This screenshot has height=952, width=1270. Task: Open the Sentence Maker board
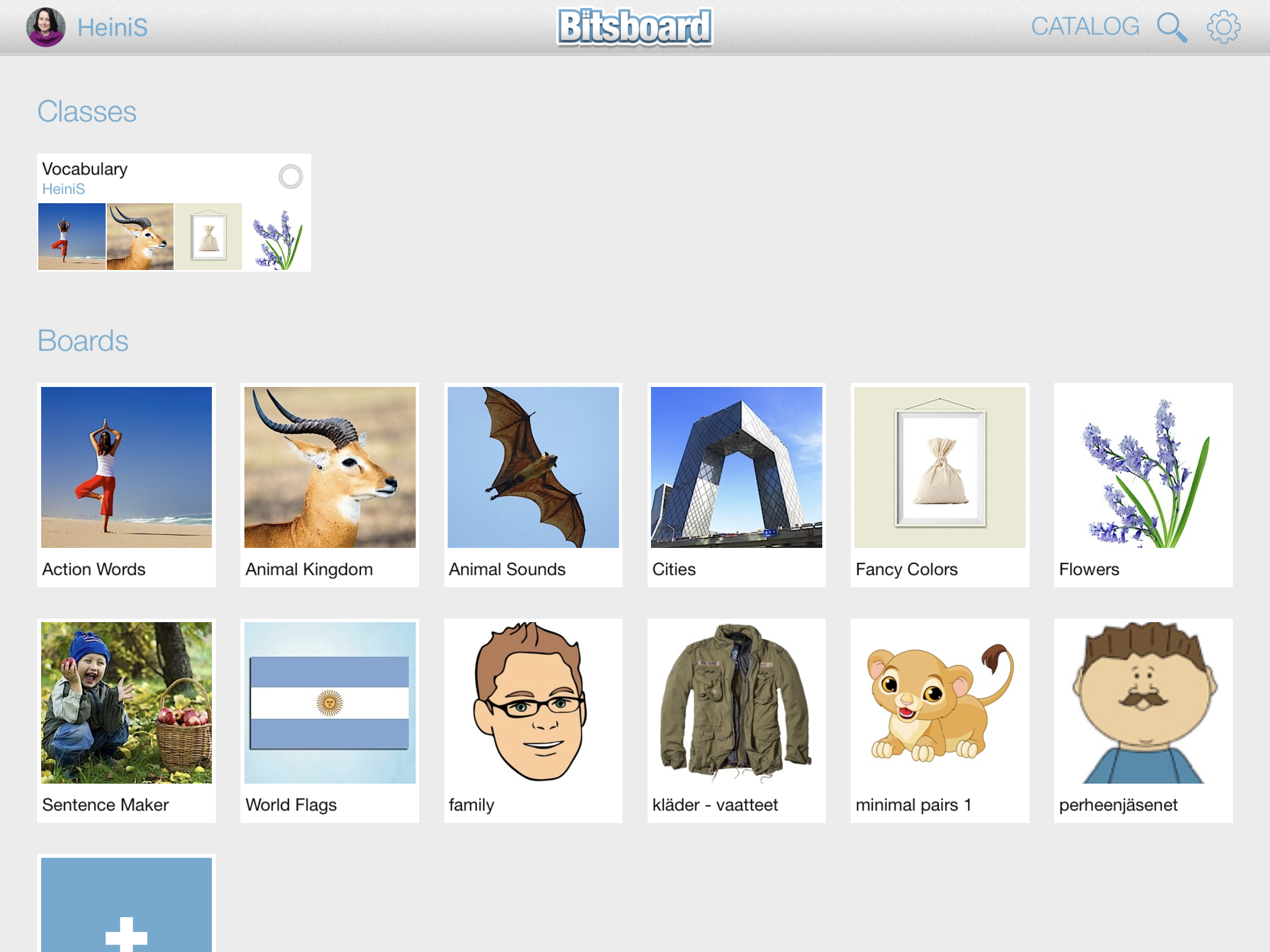(x=126, y=720)
